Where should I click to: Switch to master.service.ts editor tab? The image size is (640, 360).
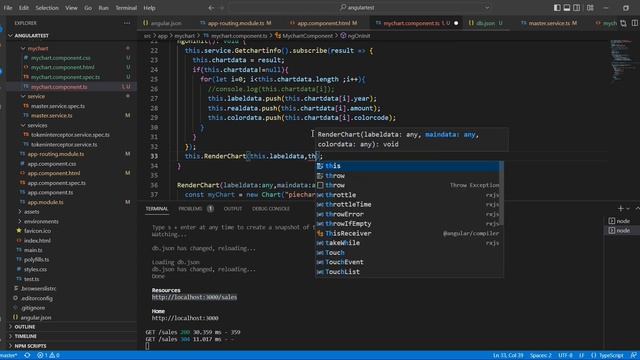tap(549, 23)
